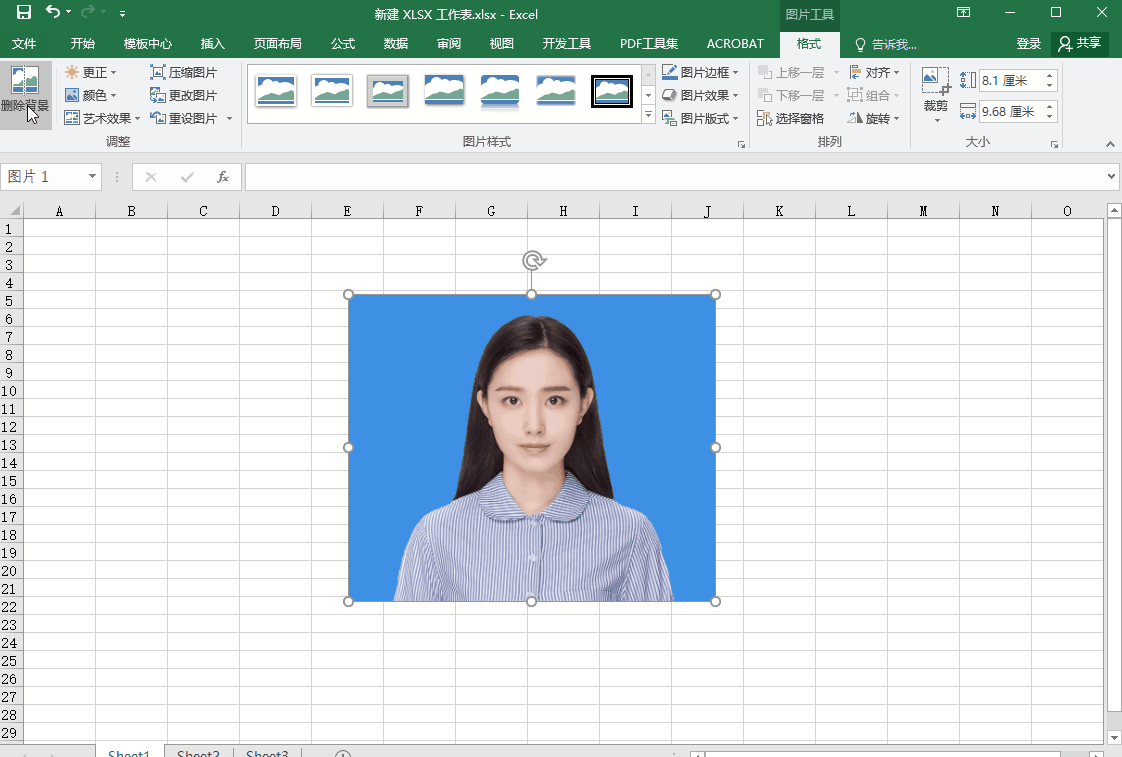Expand the Corrections (更正) dropdown
The width and height of the screenshot is (1122, 757).
coord(91,73)
